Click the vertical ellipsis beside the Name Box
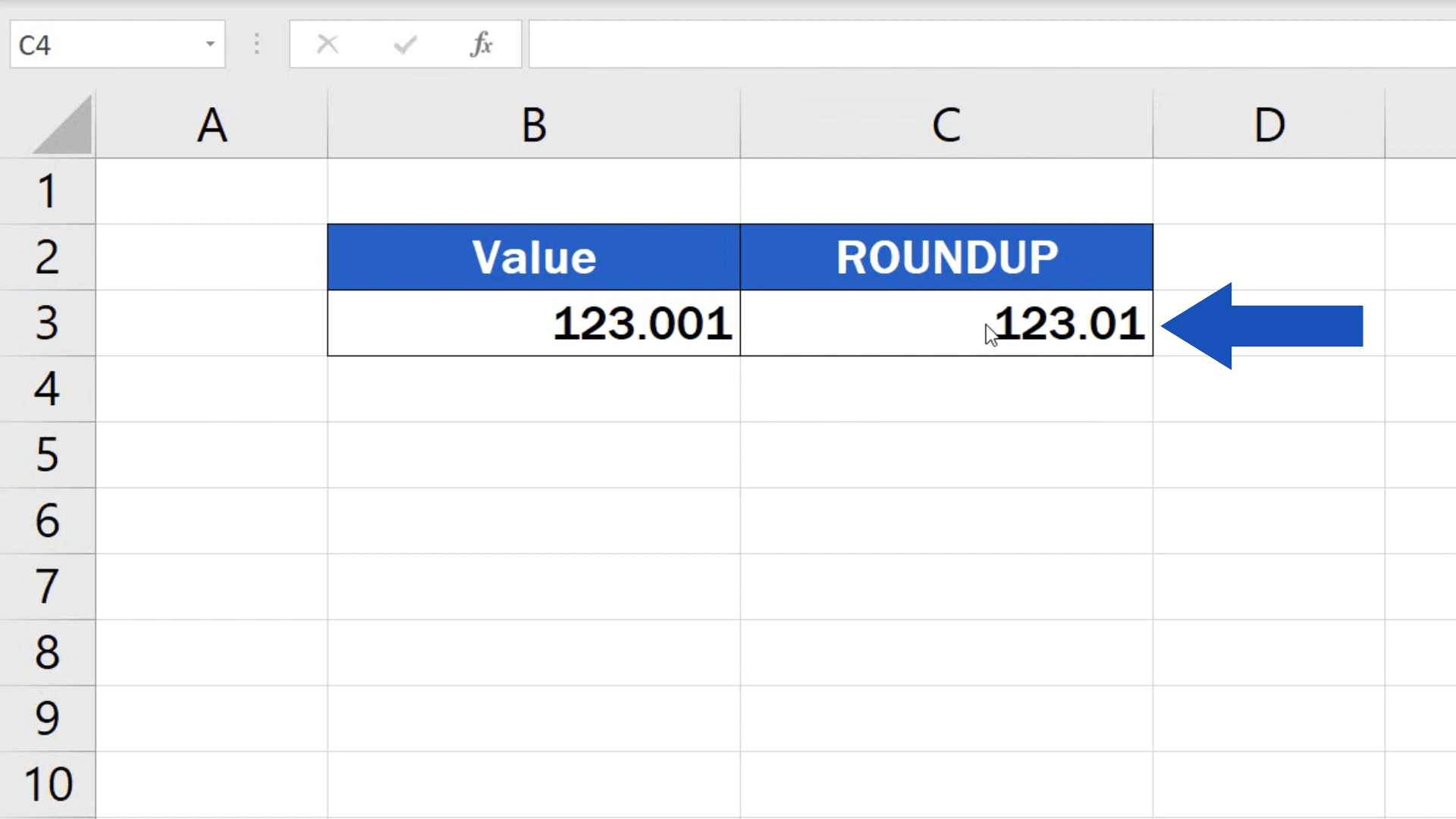The image size is (1456, 819). point(257,43)
